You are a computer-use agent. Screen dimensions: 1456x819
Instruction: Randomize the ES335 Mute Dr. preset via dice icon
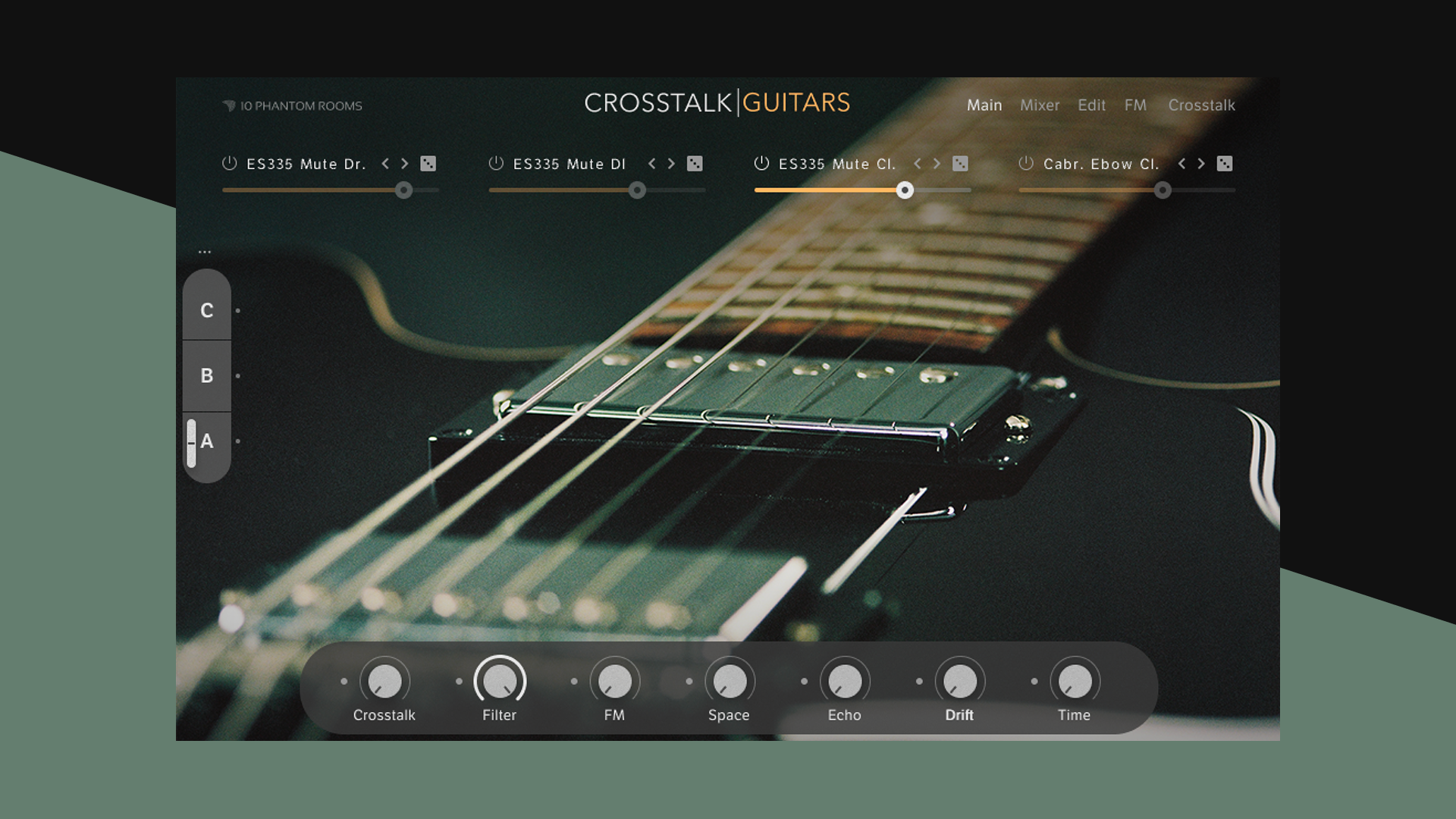click(427, 163)
